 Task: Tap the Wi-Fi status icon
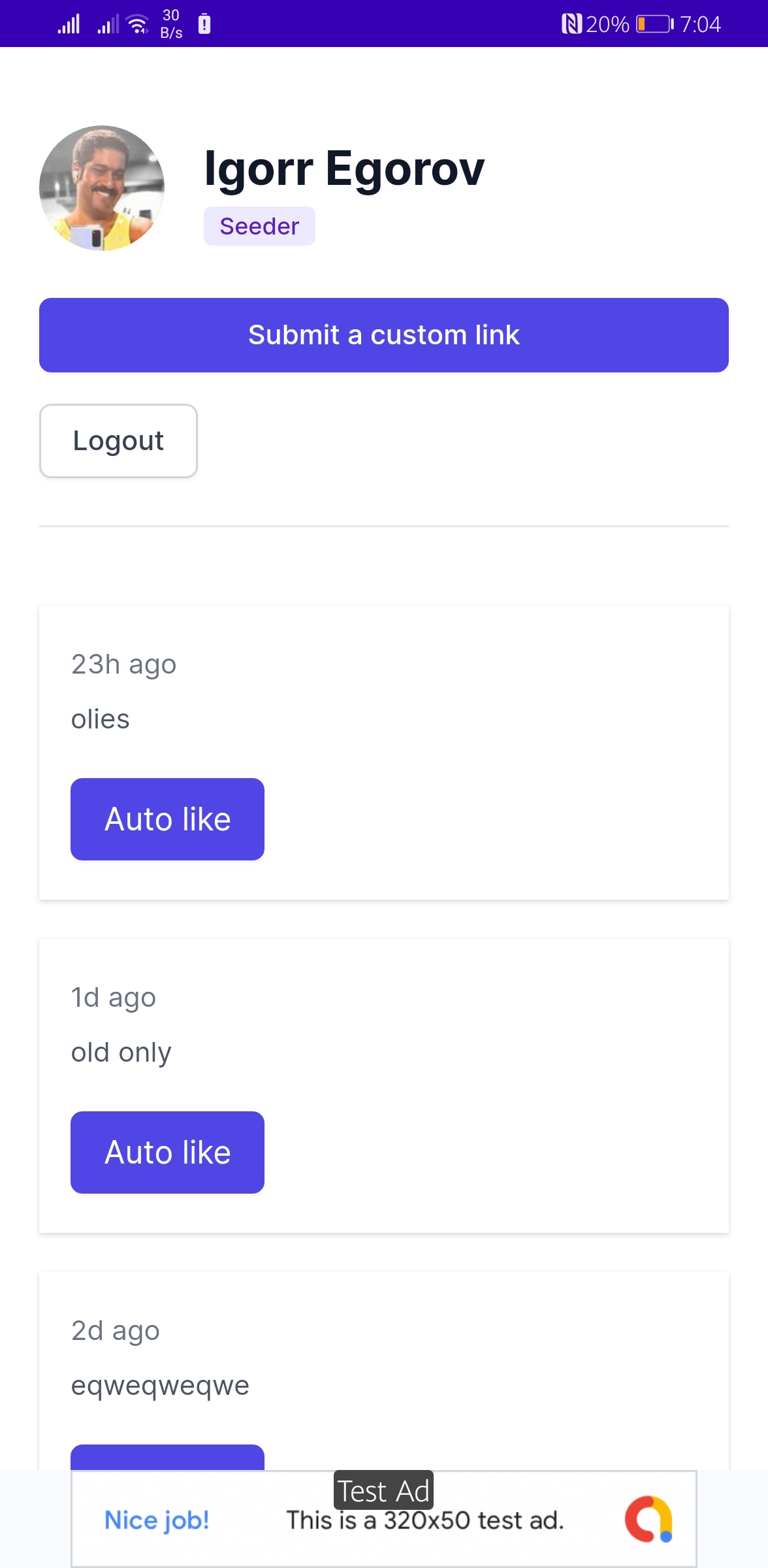(138, 25)
